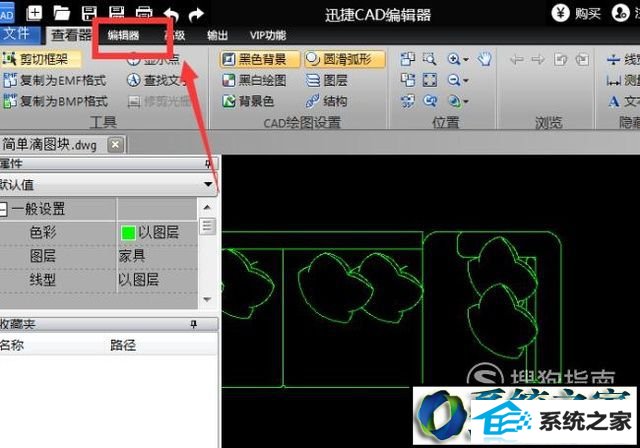Undo with the curved left arrow

[x=171, y=15]
